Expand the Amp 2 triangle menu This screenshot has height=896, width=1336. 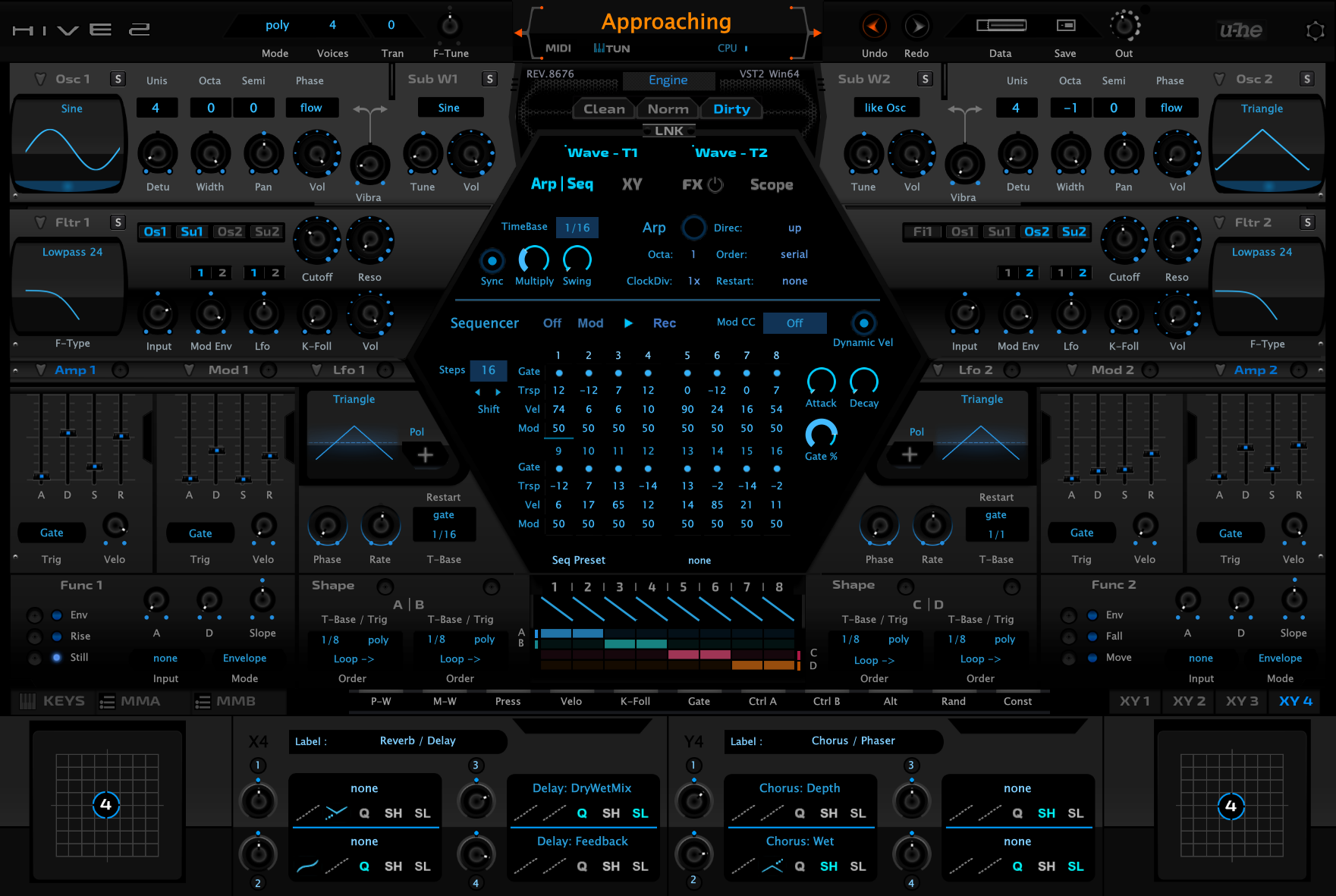(x=1220, y=370)
